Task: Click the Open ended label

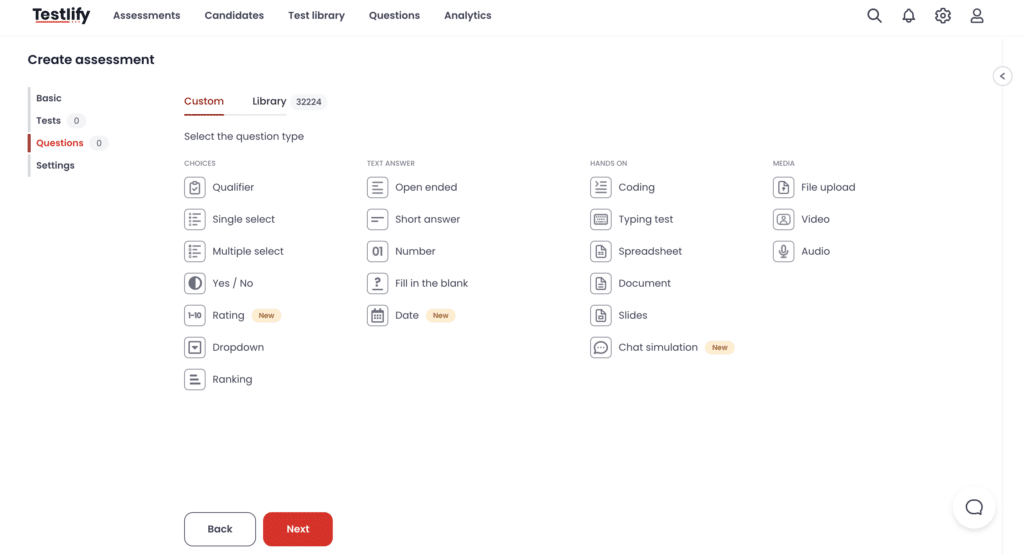Action: [x=426, y=187]
